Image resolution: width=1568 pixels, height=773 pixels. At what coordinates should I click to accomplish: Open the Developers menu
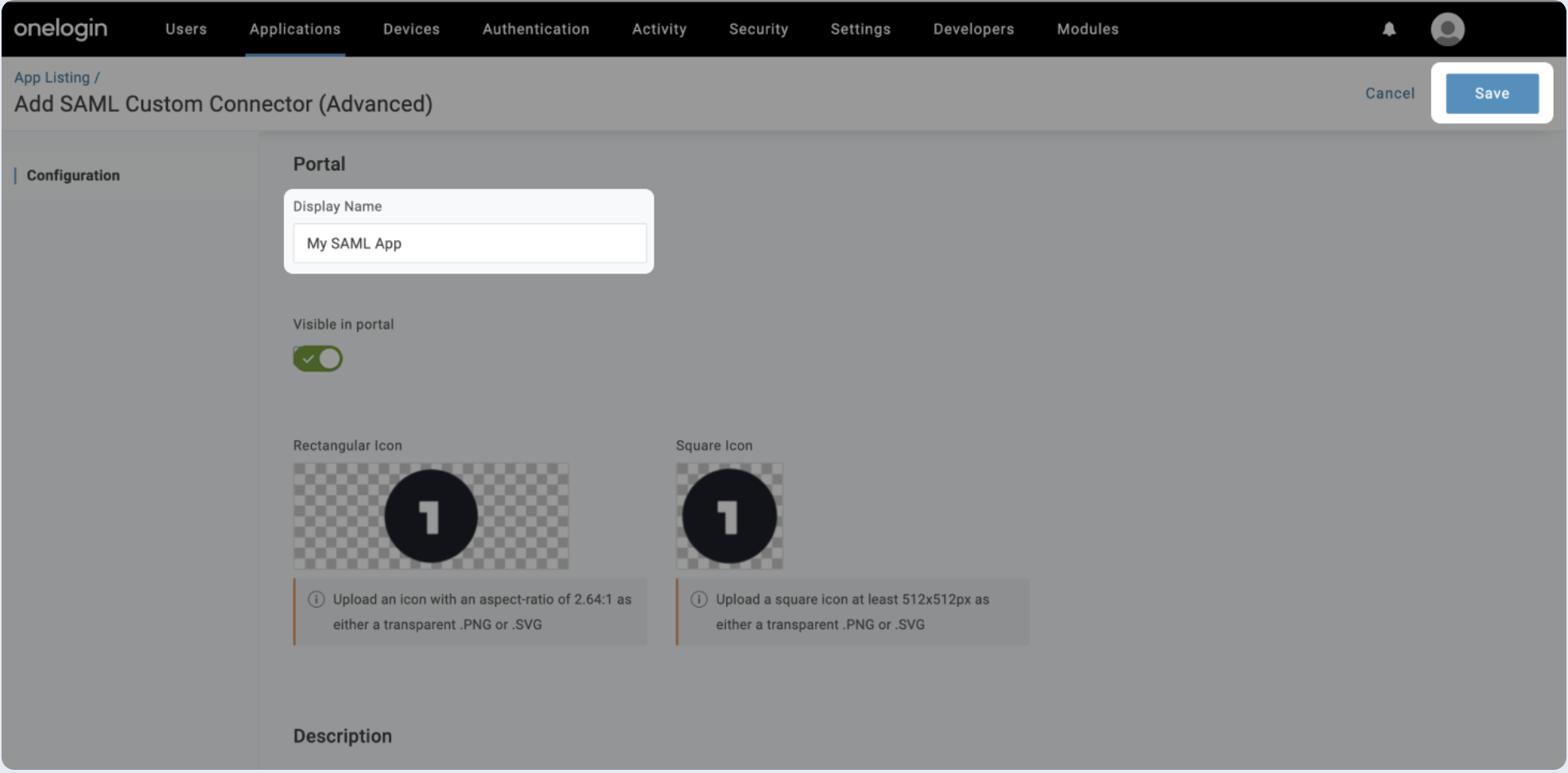tap(973, 29)
